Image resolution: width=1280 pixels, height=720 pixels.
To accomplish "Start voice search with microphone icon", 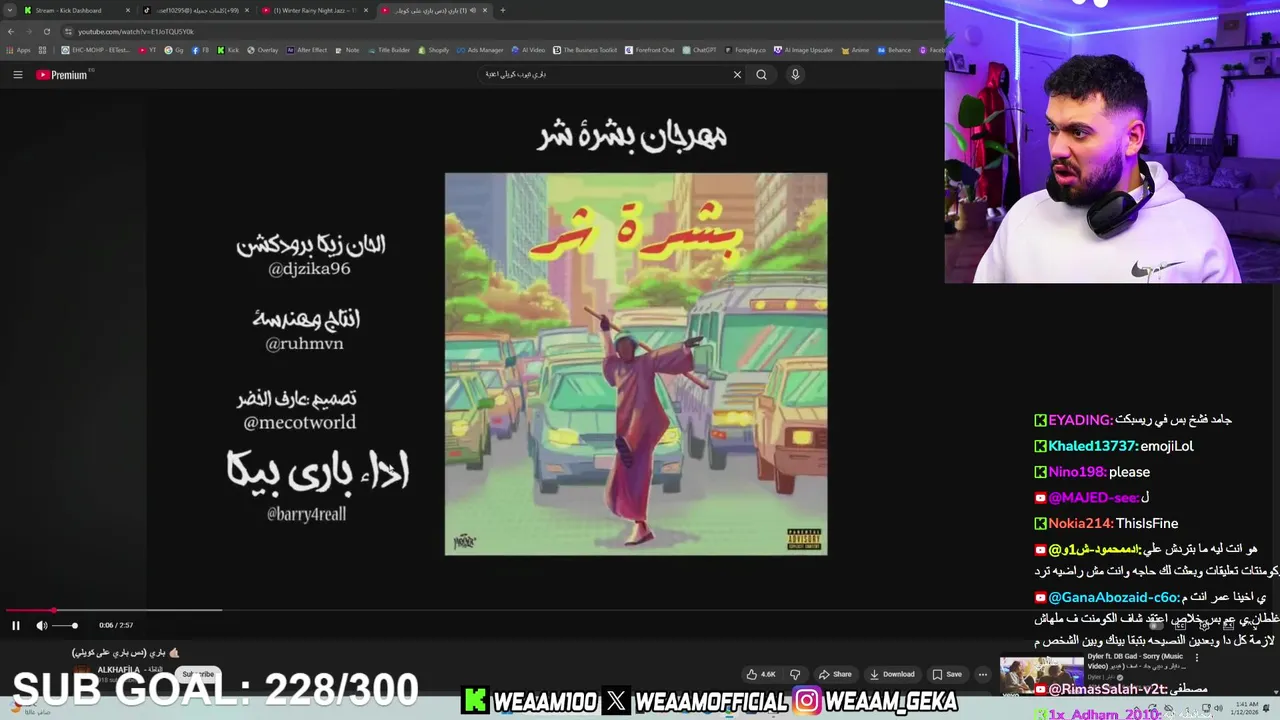I will click(x=795, y=74).
